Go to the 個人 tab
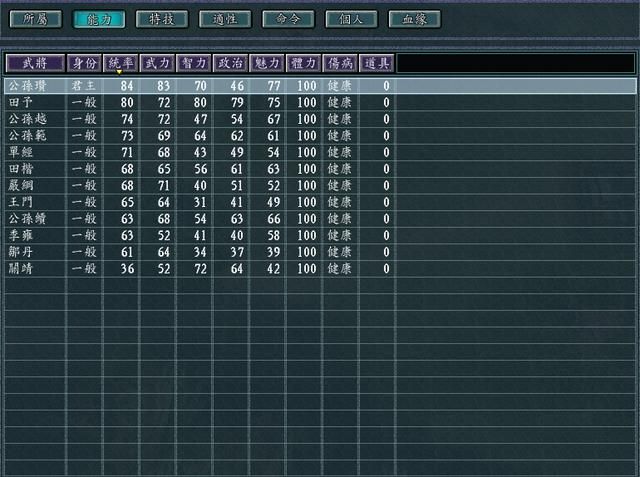This screenshot has height=477, width=640. 351,19
